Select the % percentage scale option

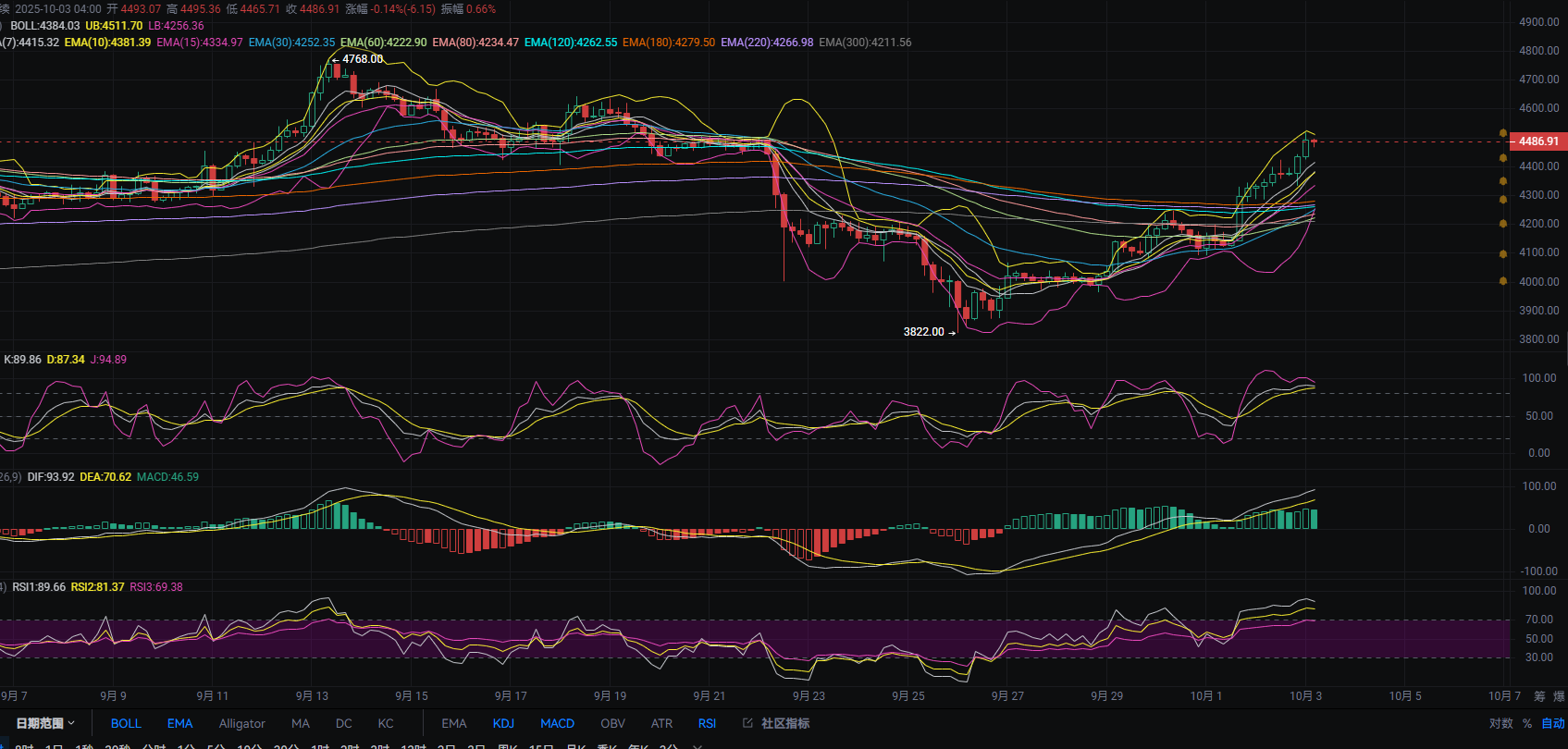pyautogui.click(x=1527, y=723)
